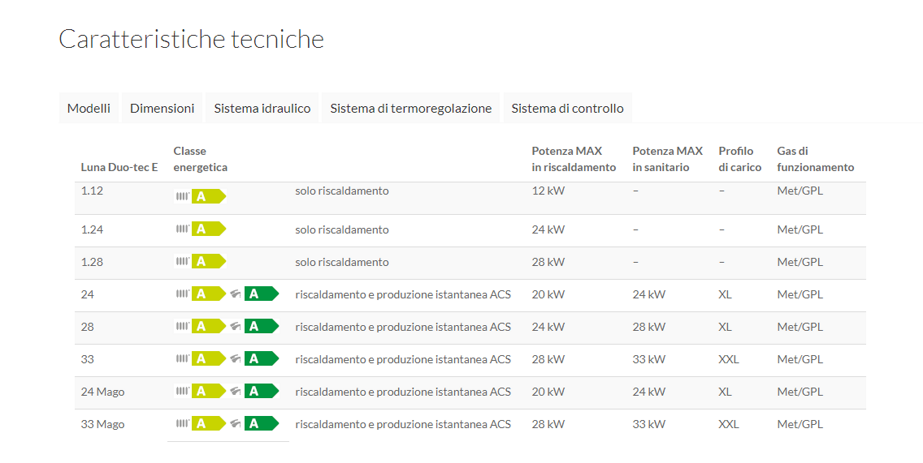
Task: Click dark green hot water A badge in row 24
Action: coord(261,294)
